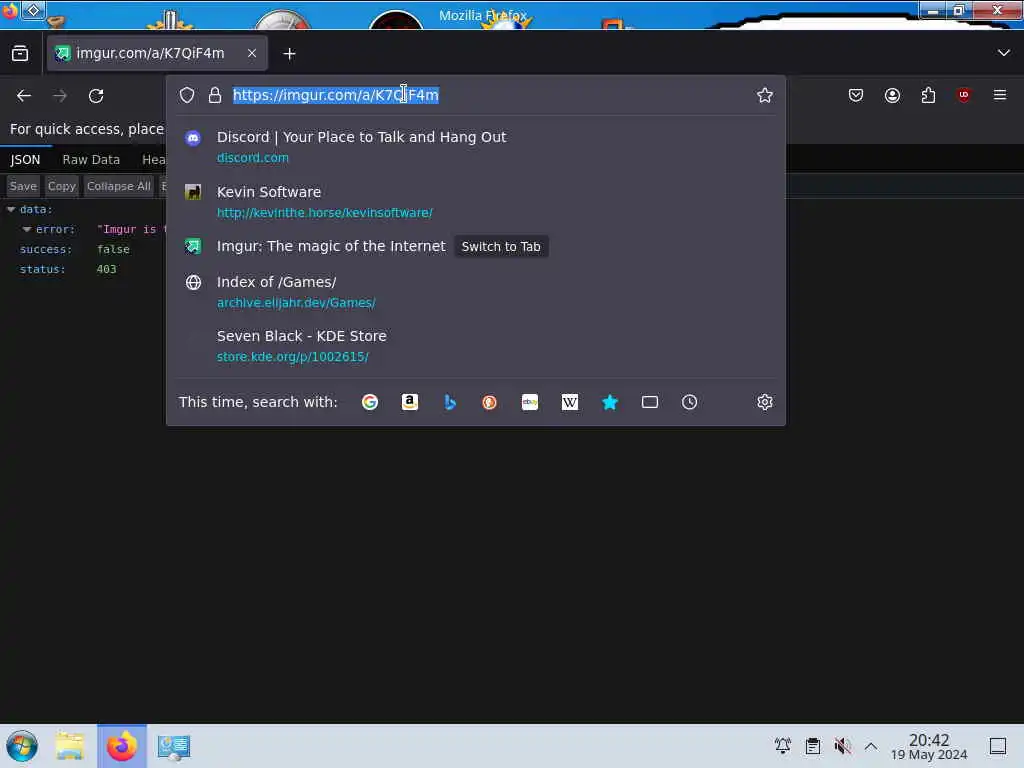Open the Extensions puzzle icon
This screenshot has height=768, width=1024.
click(928, 95)
